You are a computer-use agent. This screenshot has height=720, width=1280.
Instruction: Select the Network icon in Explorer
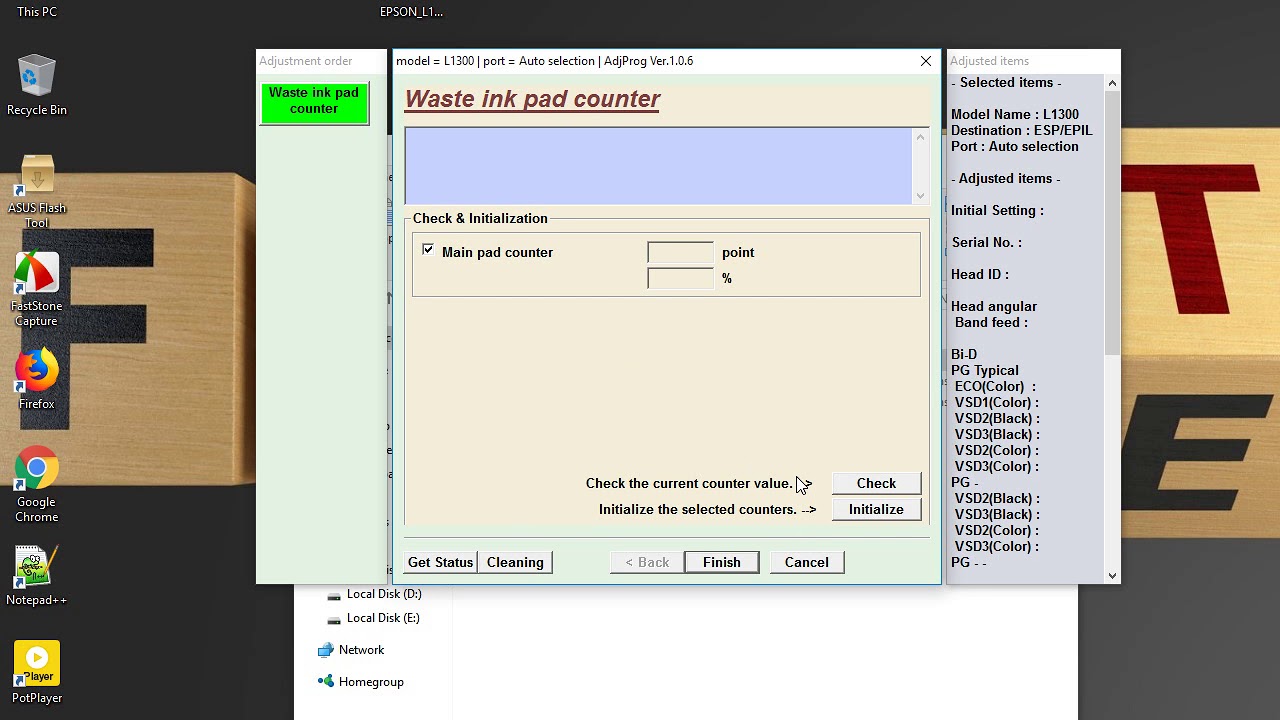point(325,650)
